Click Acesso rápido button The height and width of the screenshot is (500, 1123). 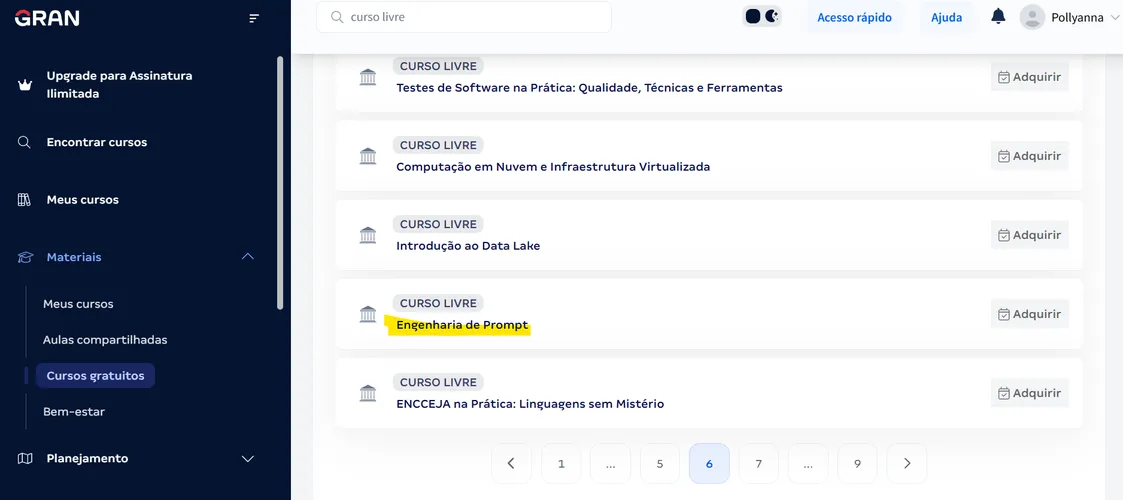(854, 18)
